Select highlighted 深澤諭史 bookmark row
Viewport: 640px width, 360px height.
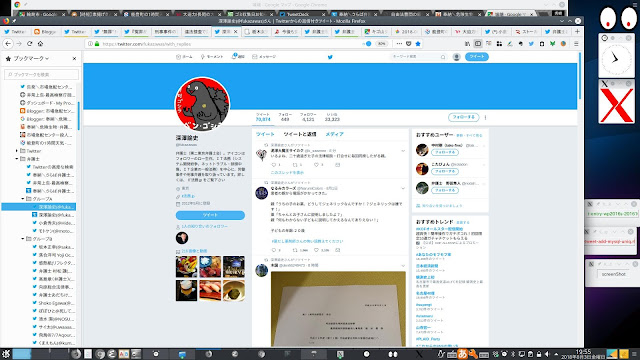click(39, 207)
